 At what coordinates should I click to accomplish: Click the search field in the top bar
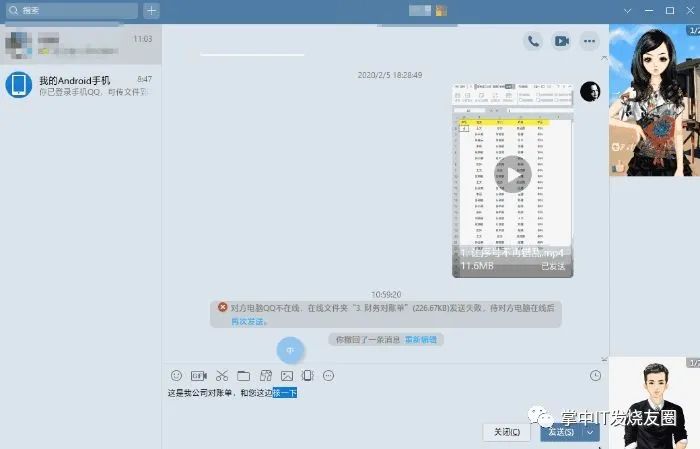pos(72,10)
